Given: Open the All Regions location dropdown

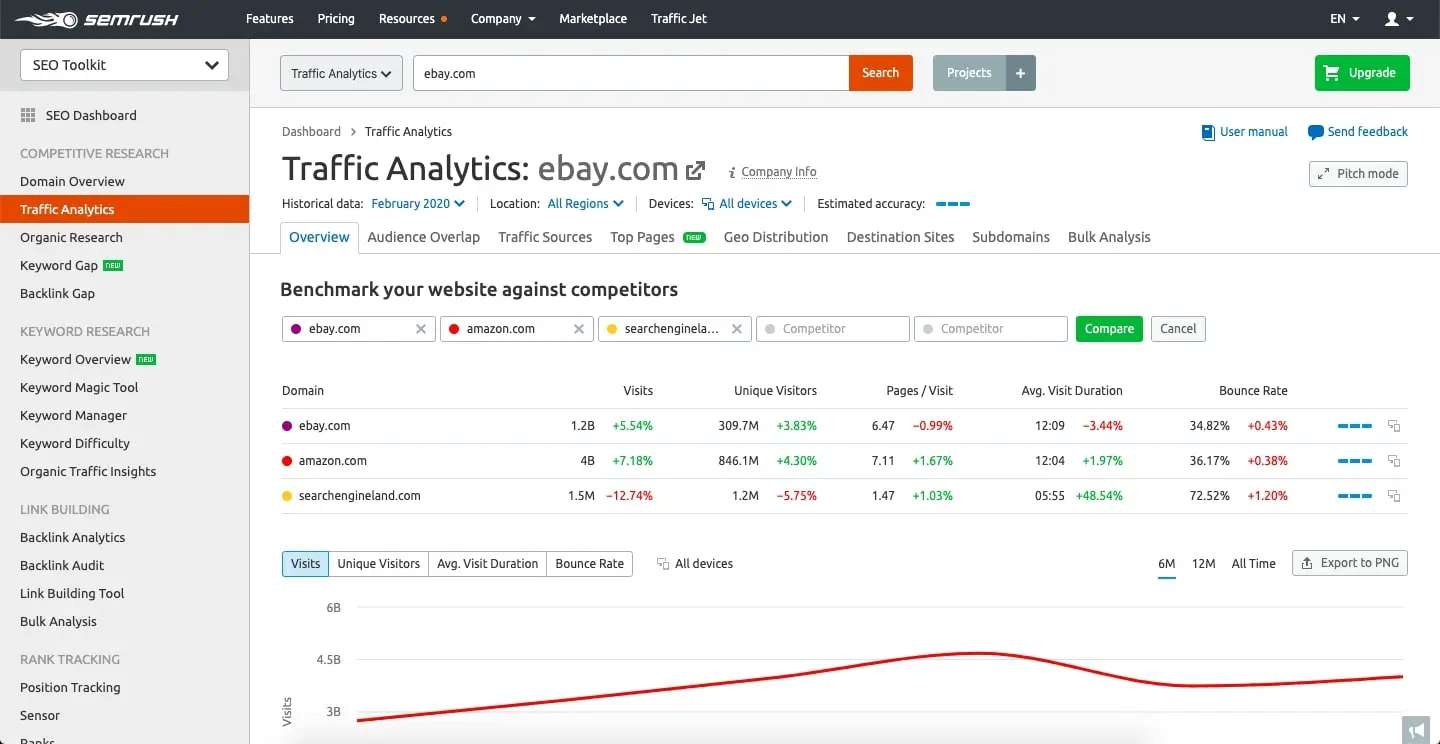Looking at the screenshot, I should pyautogui.click(x=586, y=204).
